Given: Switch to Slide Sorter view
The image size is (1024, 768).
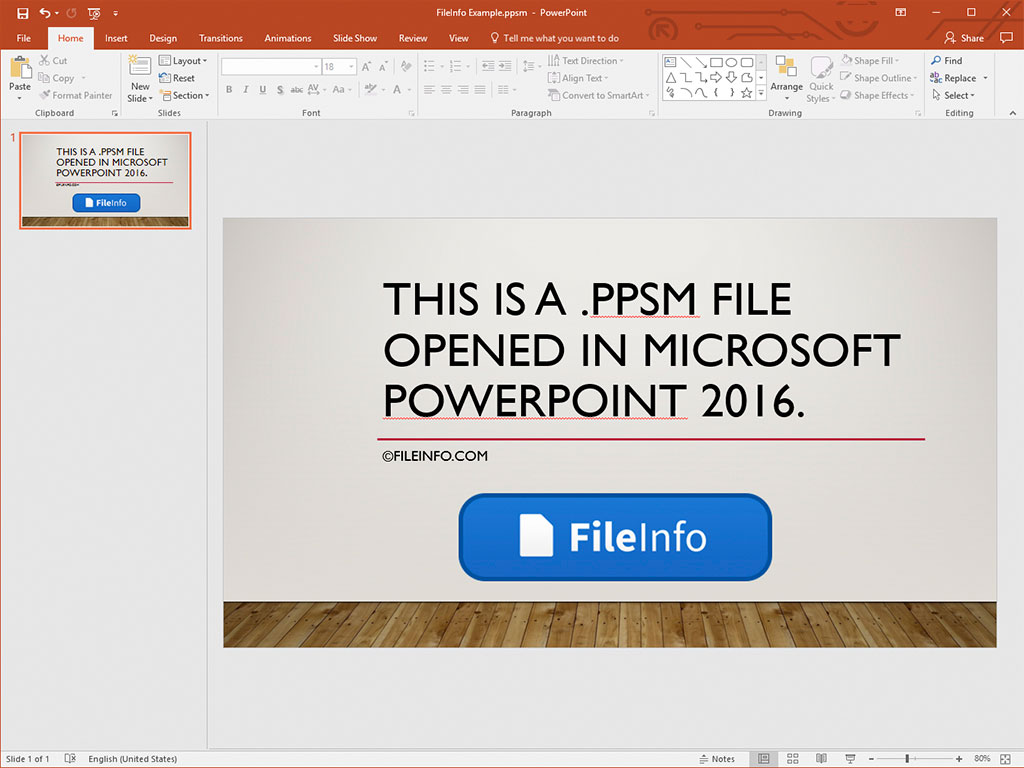Looking at the screenshot, I should pos(793,758).
